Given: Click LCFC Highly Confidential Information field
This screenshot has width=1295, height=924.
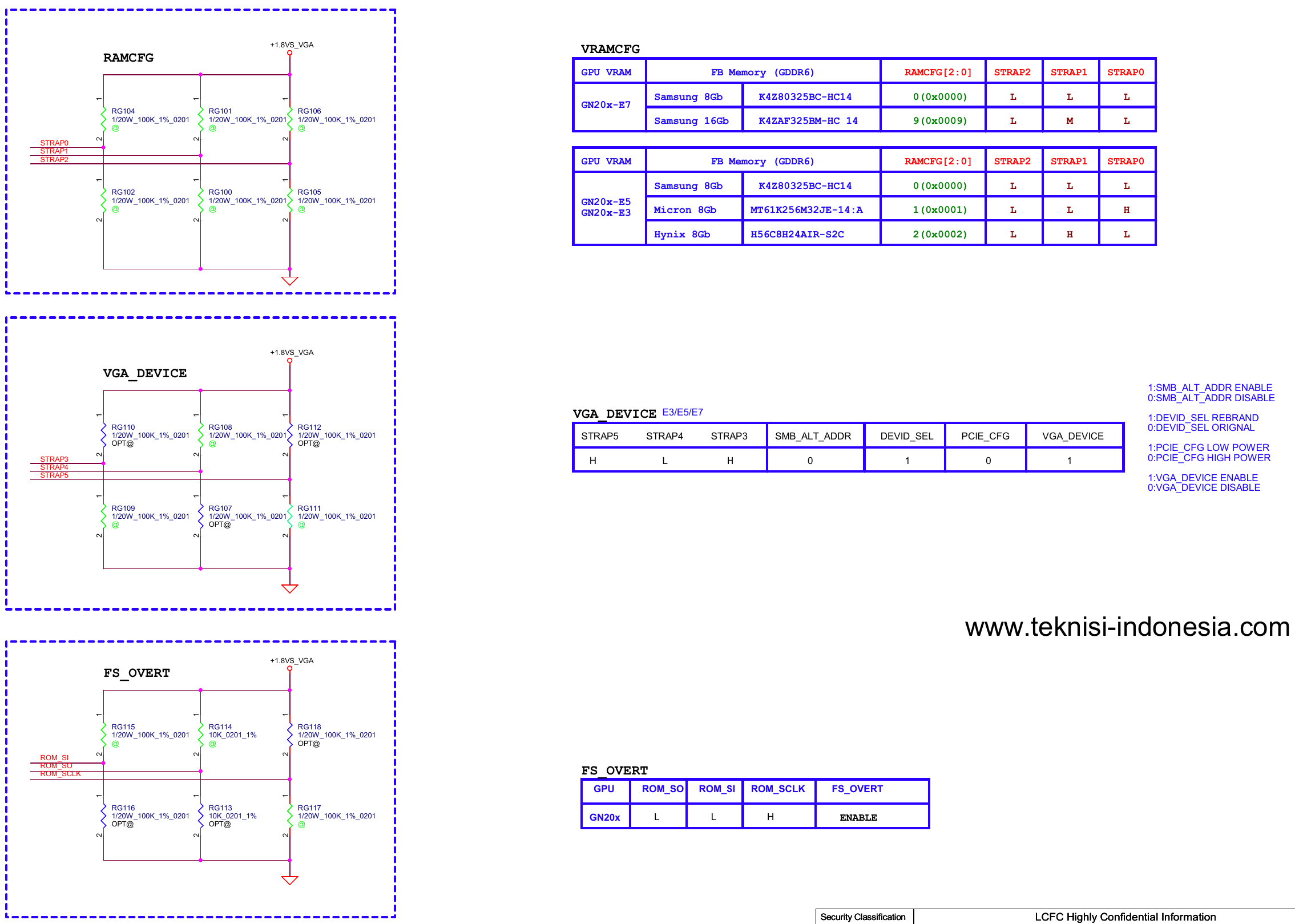Looking at the screenshot, I should click(1124, 917).
